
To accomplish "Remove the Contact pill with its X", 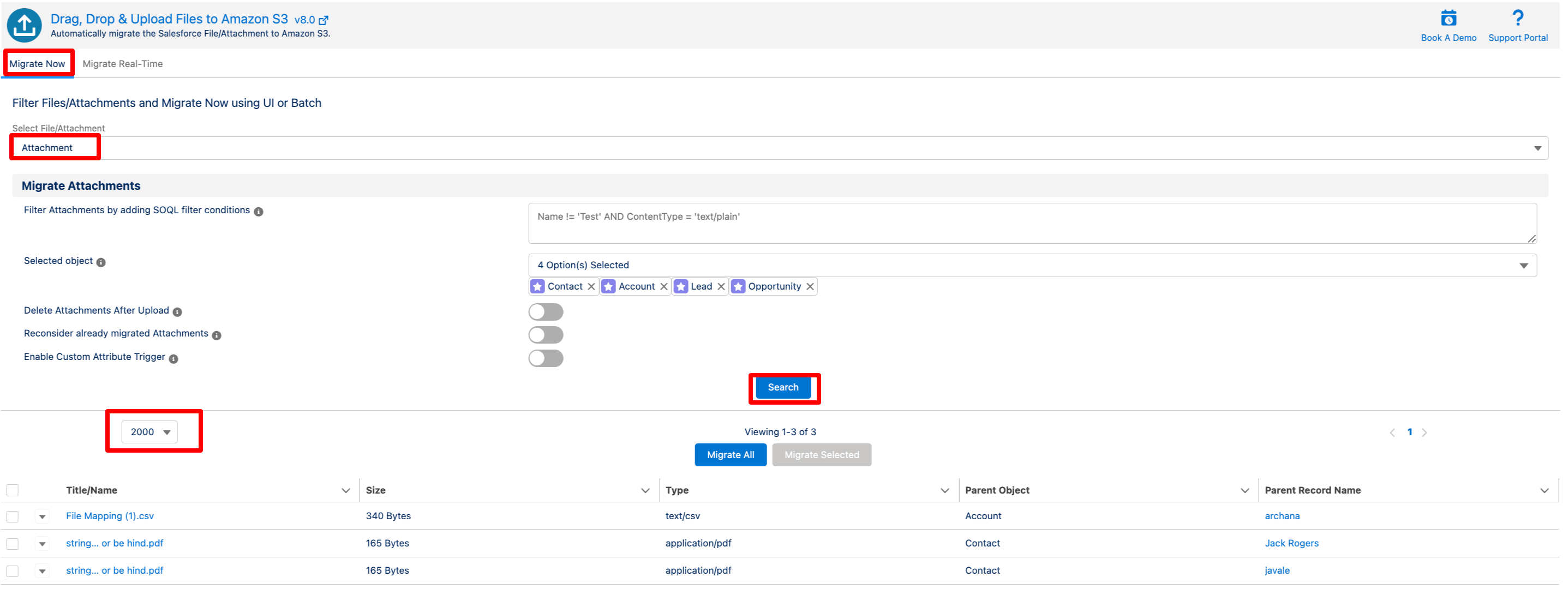I will tap(591, 286).
